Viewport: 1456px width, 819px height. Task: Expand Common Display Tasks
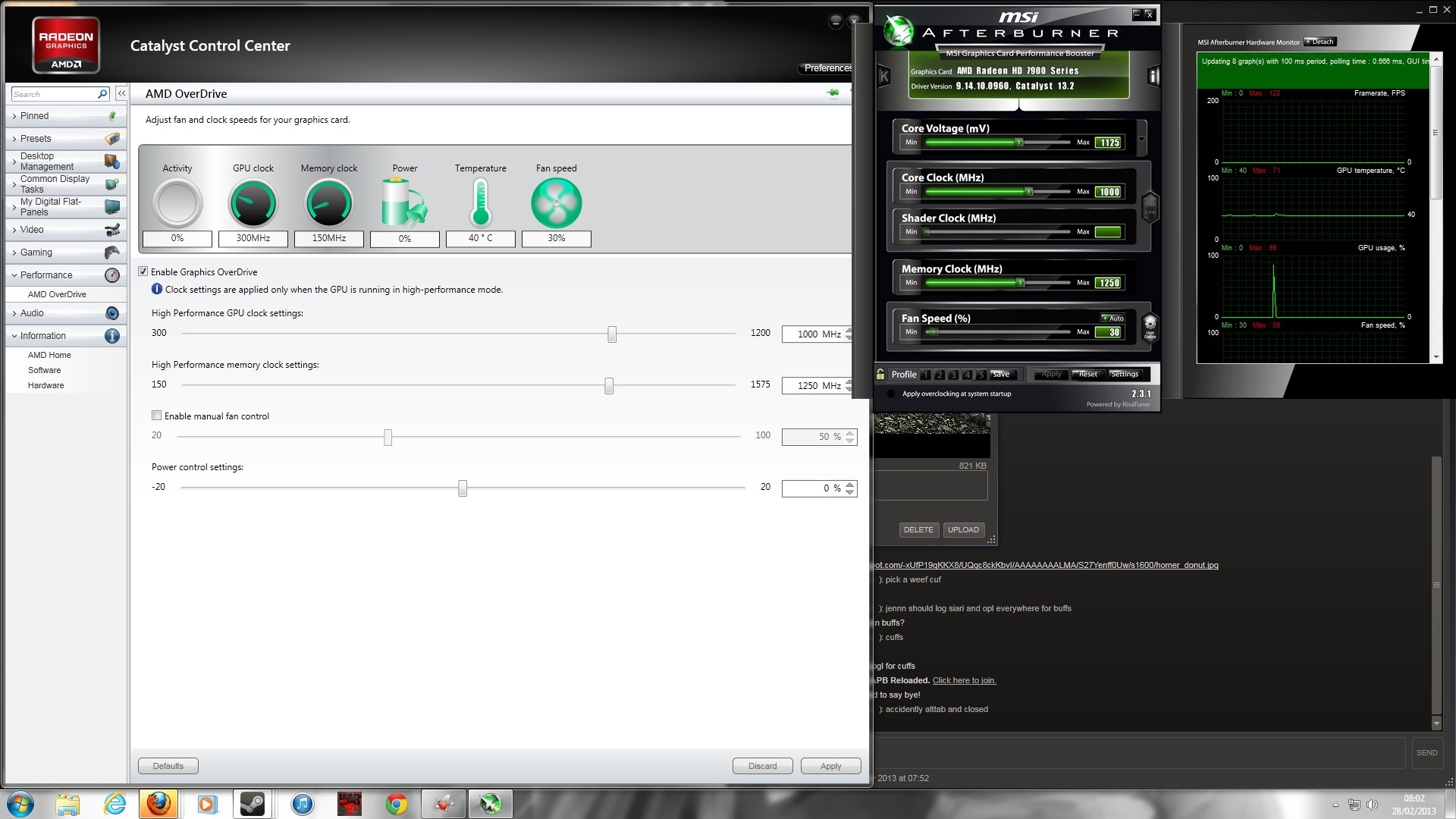65,184
